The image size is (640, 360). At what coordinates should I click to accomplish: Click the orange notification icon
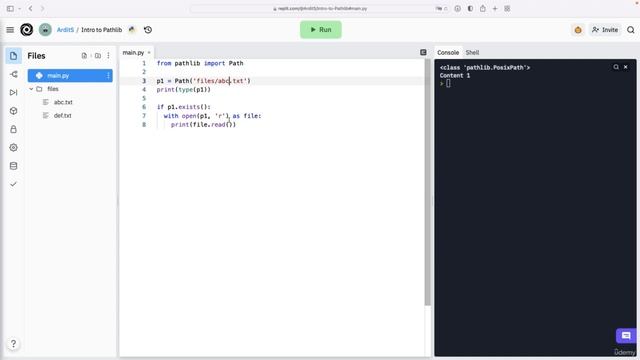tap(578, 30)
